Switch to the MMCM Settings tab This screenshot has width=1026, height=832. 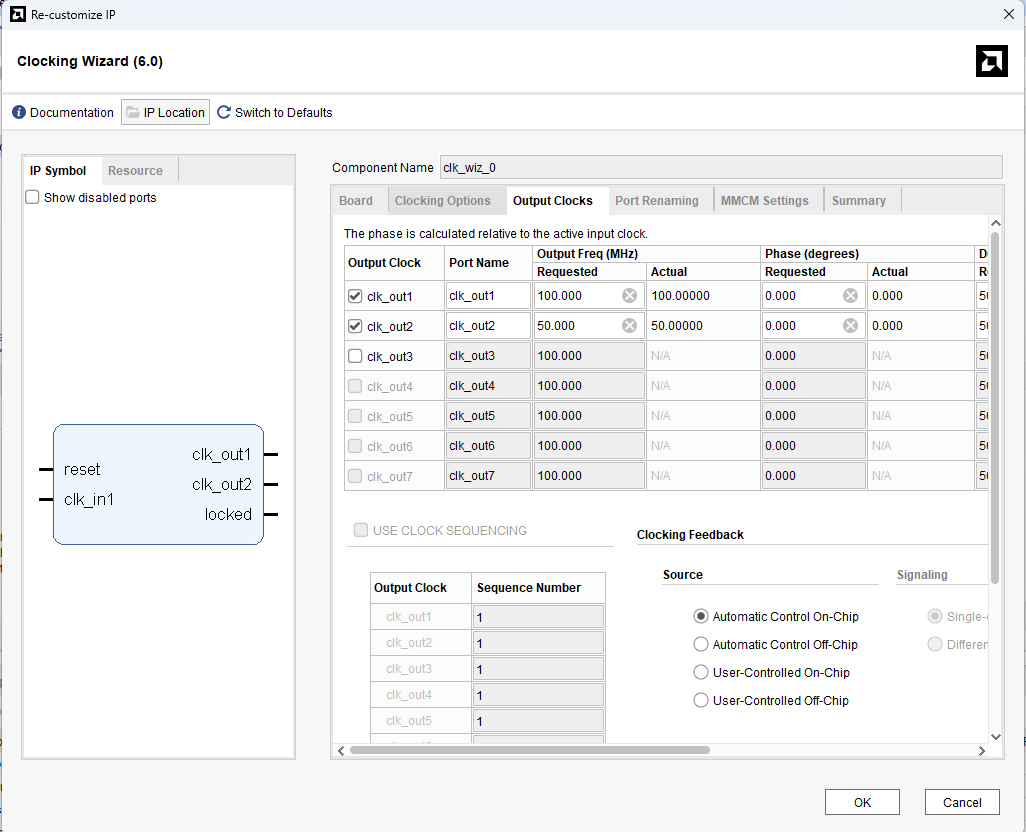[764, 201]
